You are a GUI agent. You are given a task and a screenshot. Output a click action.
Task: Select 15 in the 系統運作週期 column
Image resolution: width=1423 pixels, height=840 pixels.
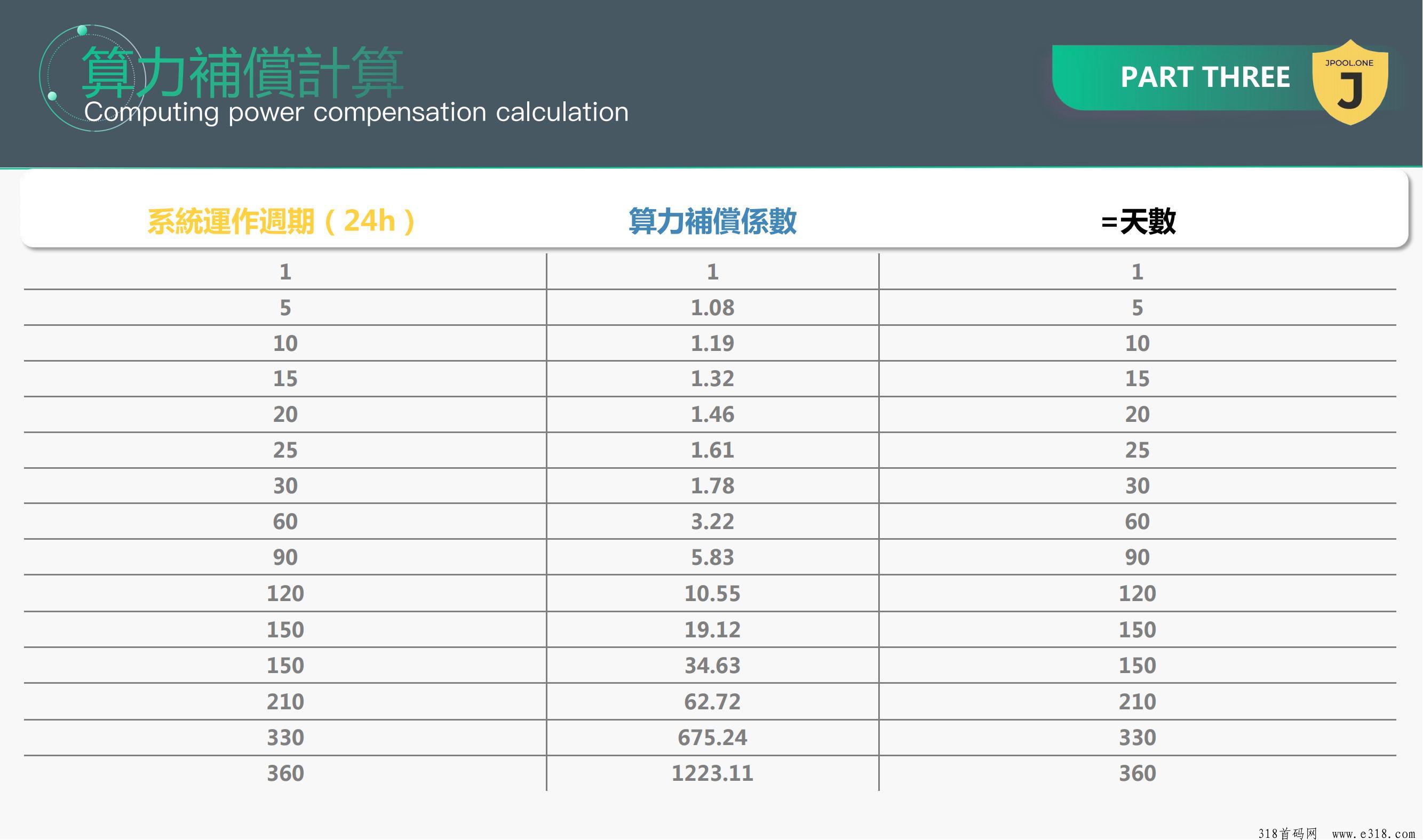tap(285, 378)
